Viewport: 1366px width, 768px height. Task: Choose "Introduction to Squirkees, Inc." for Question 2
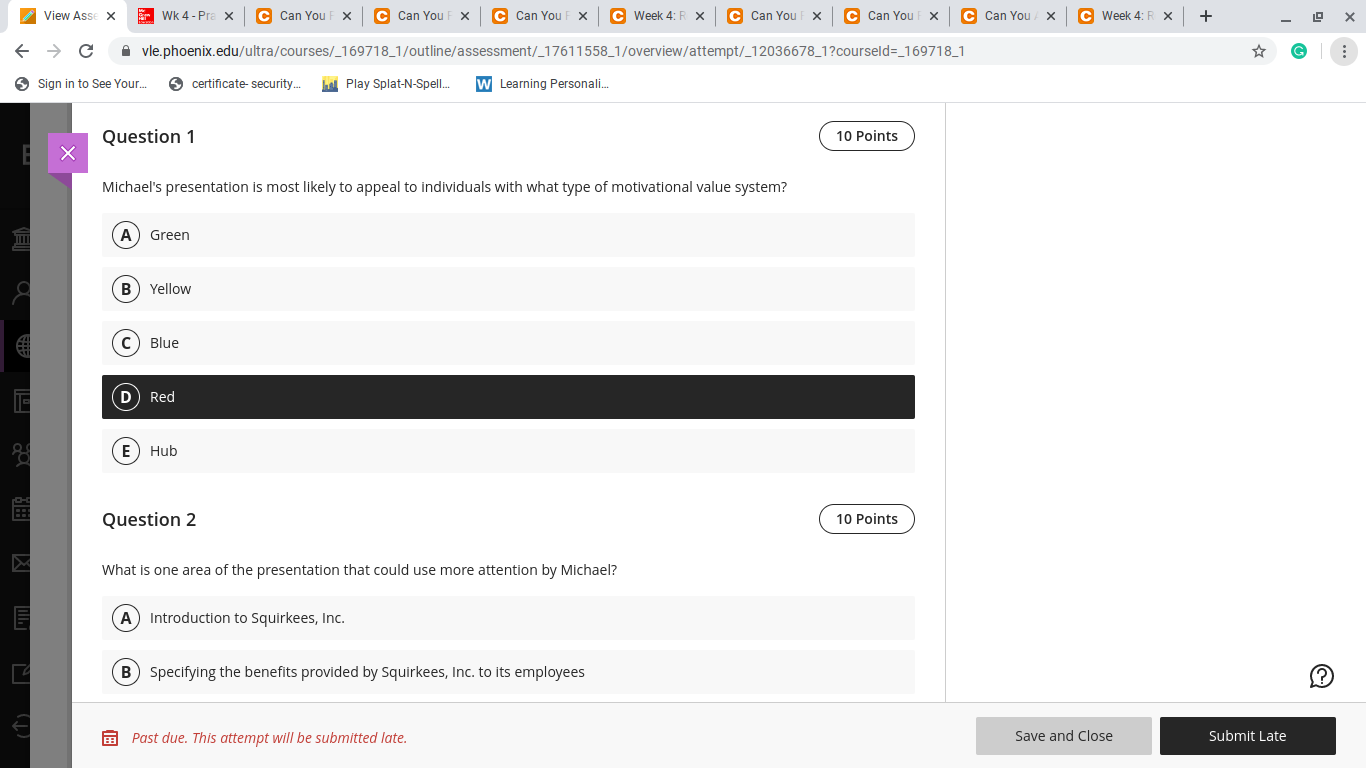point(508,618)
